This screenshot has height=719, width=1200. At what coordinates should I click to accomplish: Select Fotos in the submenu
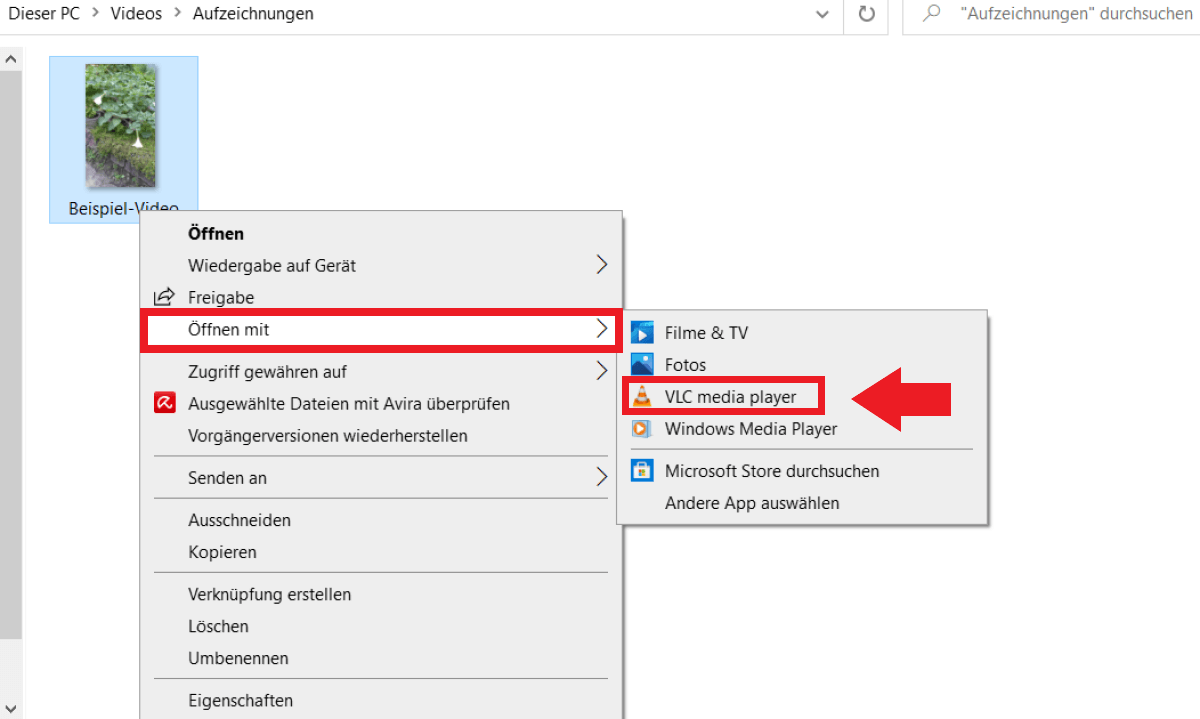[802, 365]
